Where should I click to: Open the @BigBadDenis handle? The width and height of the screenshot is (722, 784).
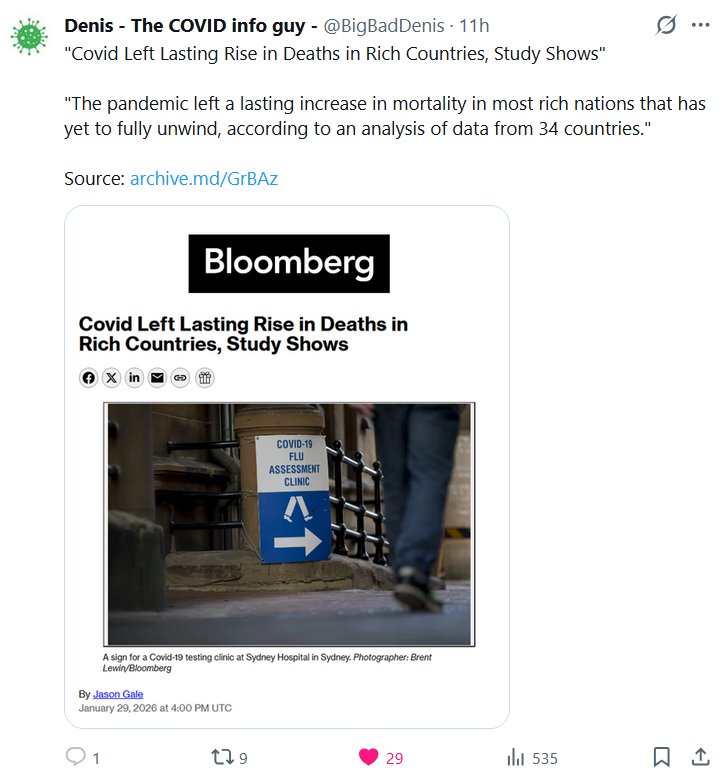384,26
